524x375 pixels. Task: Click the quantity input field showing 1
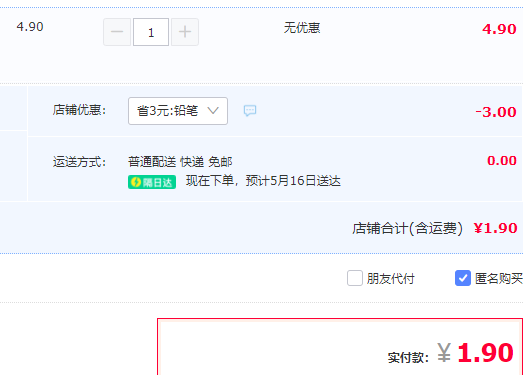click(151, 32)
